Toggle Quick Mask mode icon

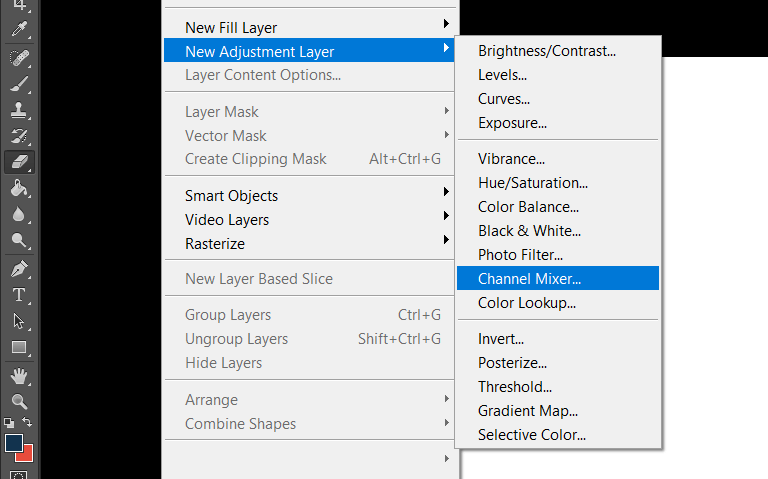click(19, 475)
